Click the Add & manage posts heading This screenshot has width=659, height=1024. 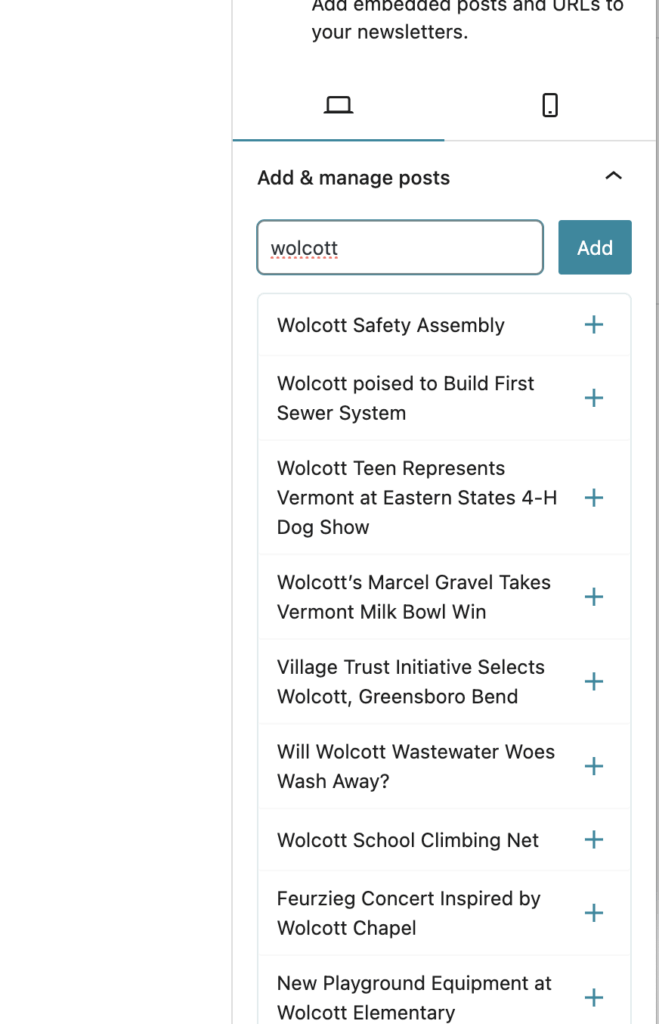point(354,178)
